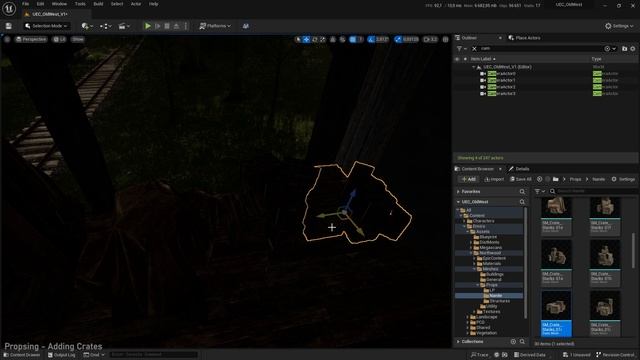The height and width of the screenshot is (360, 640).
Task: Open the Selection Mode dropdown
Action: click(46, 26)
